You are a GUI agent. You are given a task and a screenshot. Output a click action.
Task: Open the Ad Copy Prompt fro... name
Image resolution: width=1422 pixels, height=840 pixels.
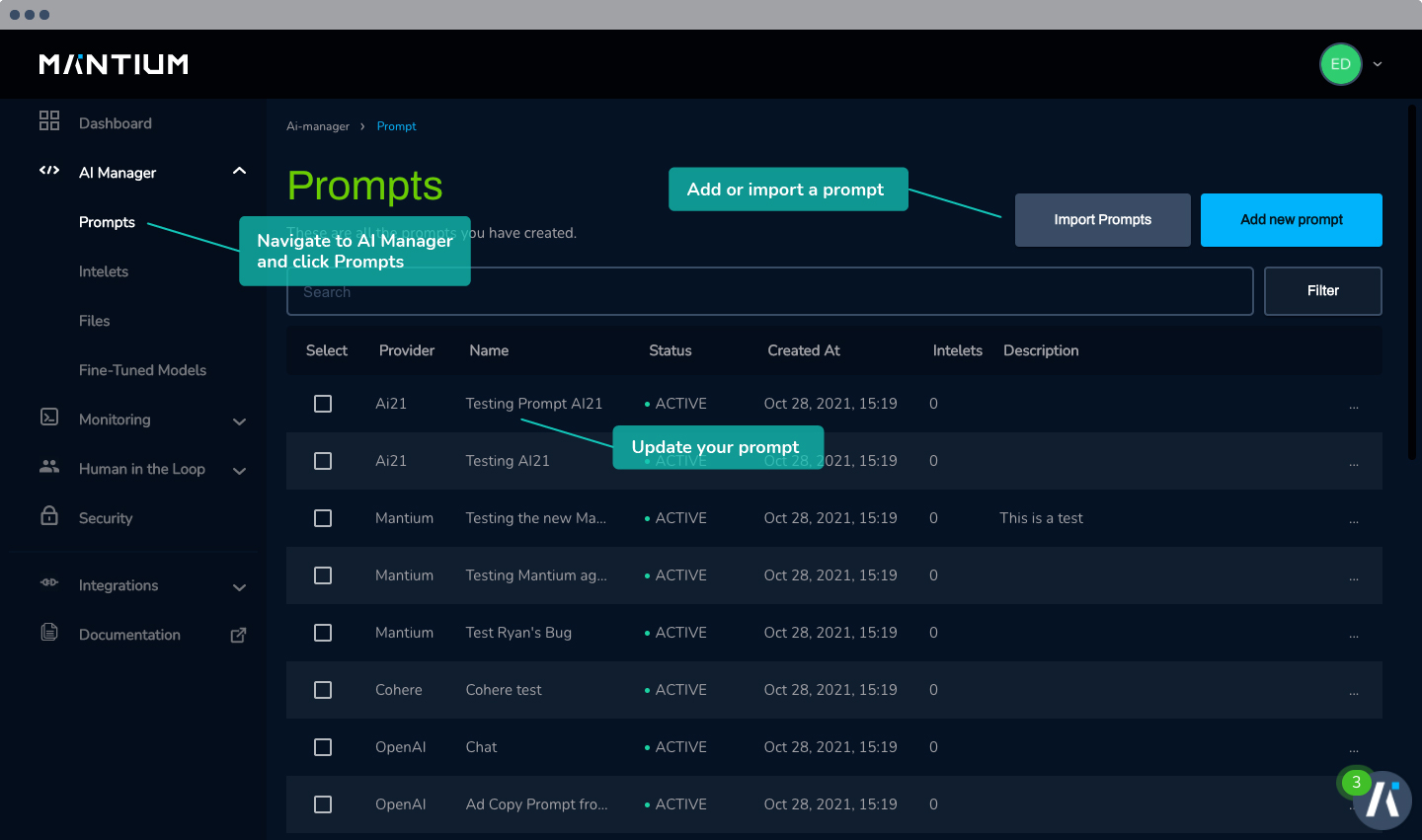tap(536, 804)
